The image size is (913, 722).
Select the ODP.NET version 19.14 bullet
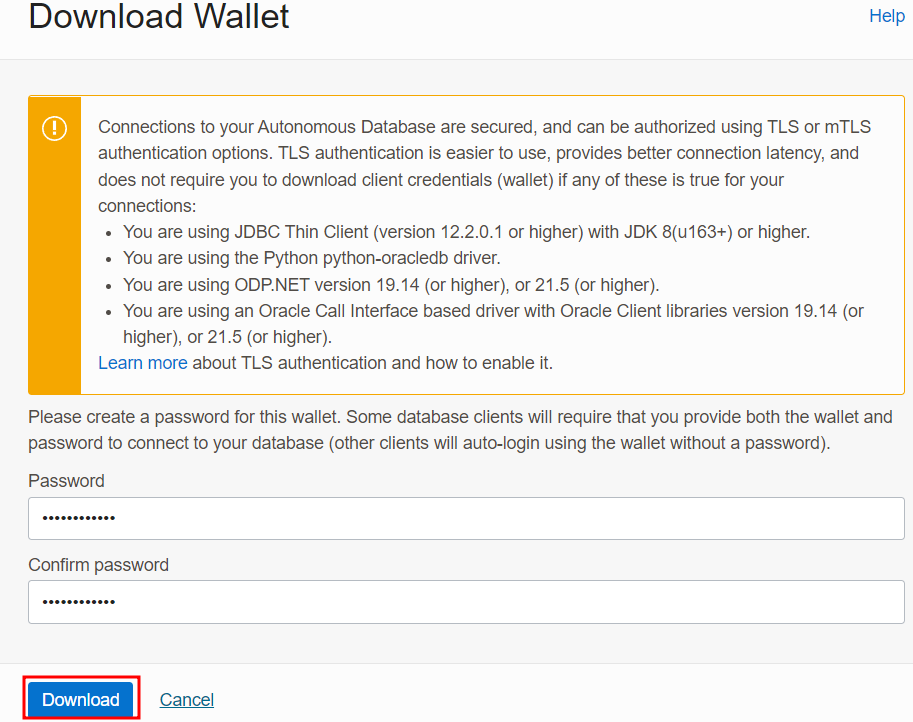tap(391, 285)
